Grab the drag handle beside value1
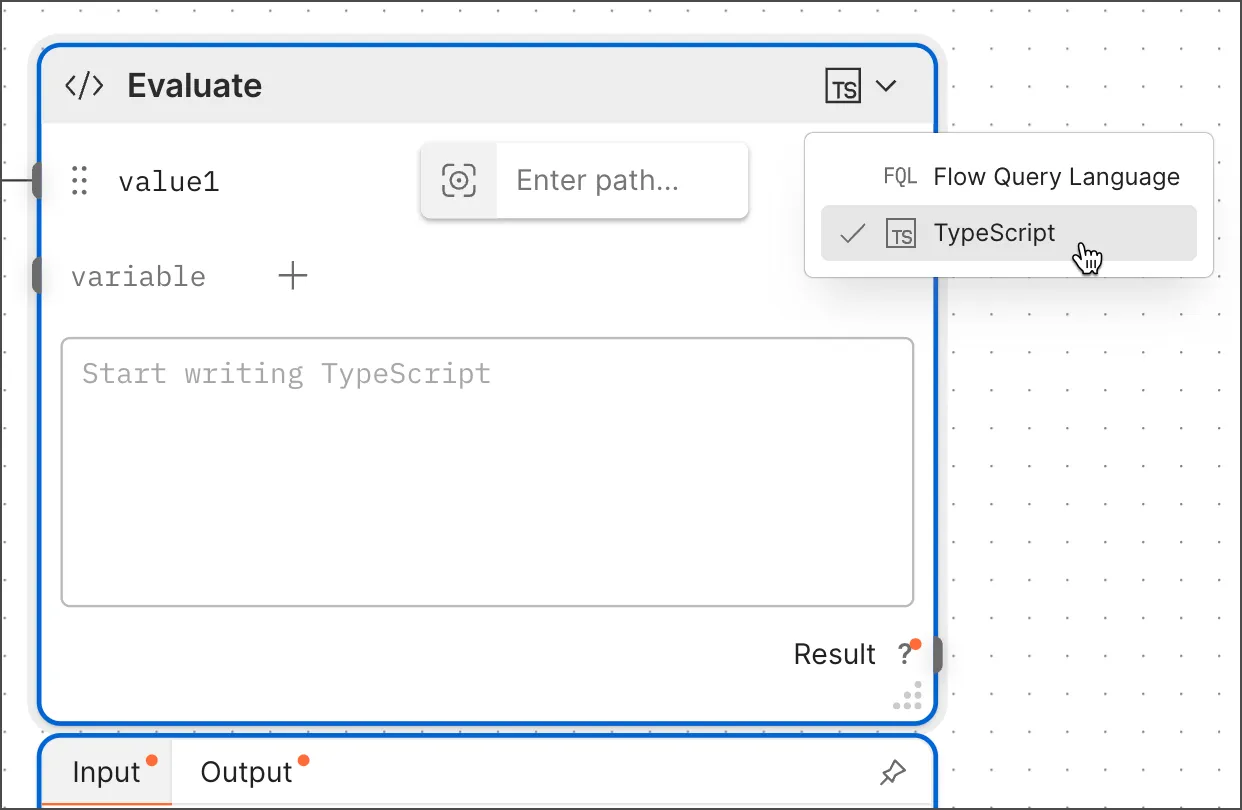This screenshot has height=810, width=1242. point(80,181)
